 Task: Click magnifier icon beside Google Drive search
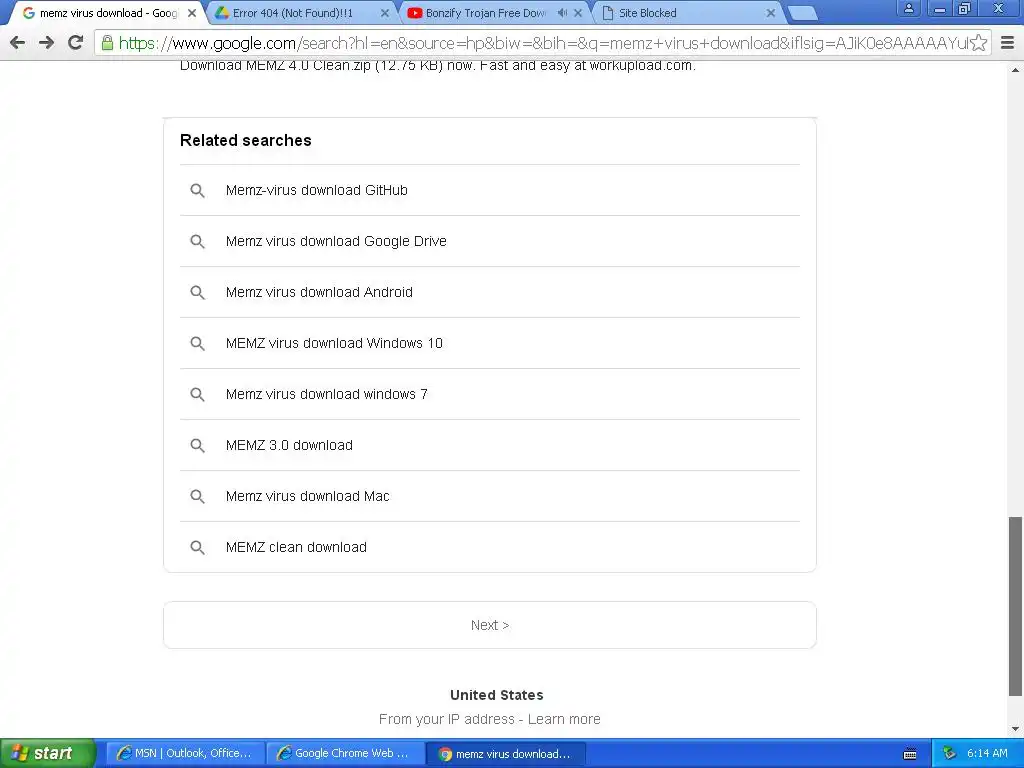click(x=197, y=241)
